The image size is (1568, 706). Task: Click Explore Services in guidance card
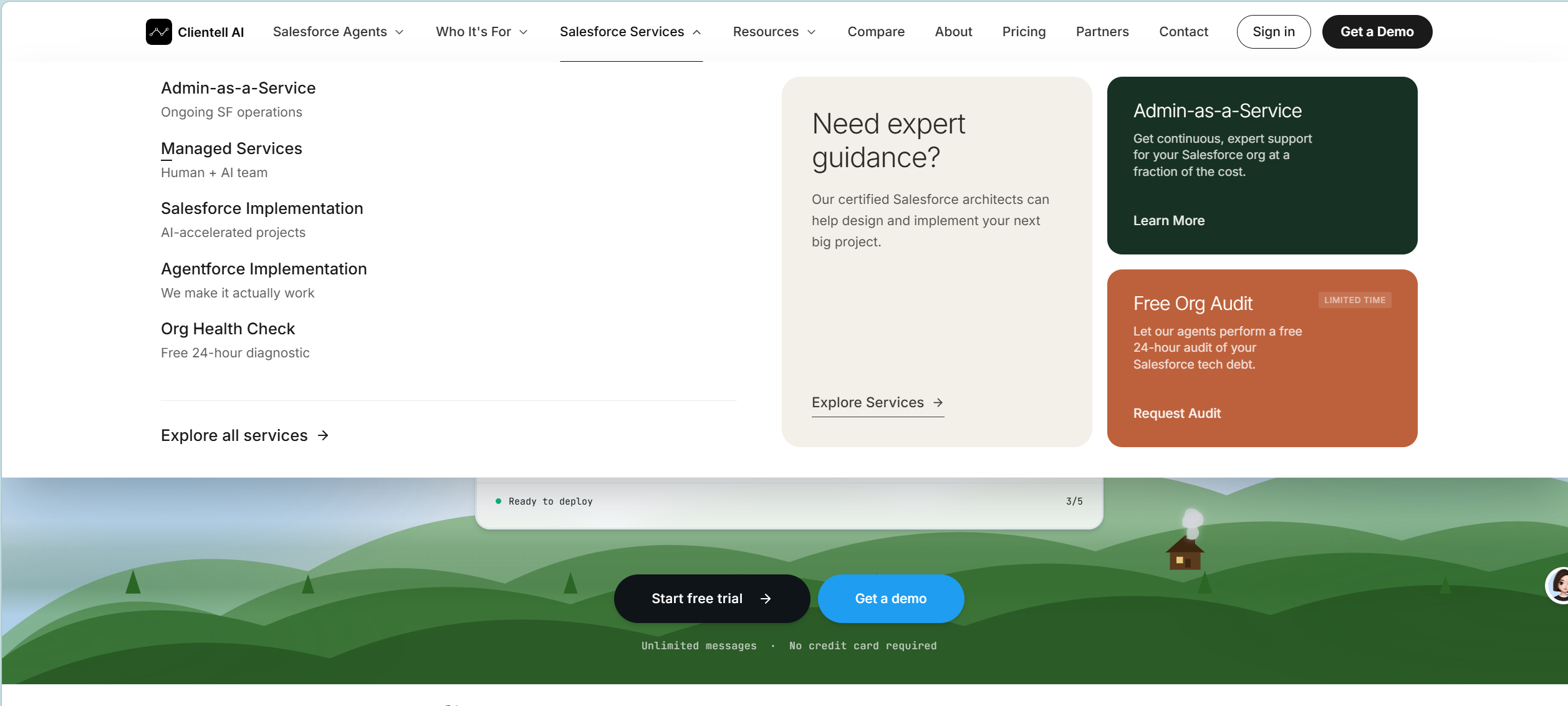pyautogui.click(x=878, y=403)
